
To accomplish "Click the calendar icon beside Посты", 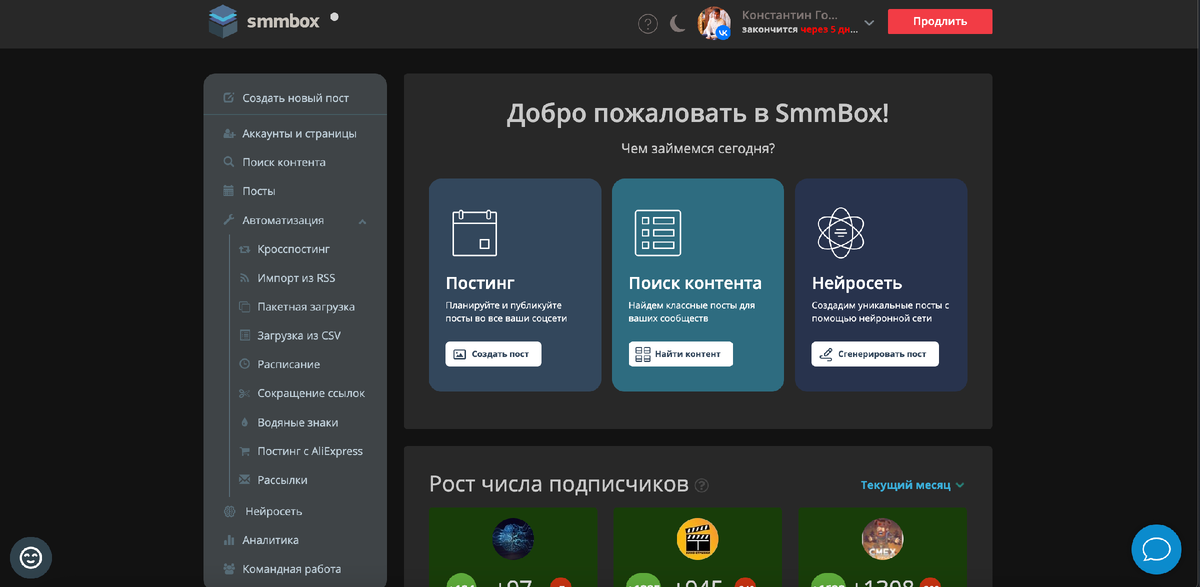I will [229, 191].
